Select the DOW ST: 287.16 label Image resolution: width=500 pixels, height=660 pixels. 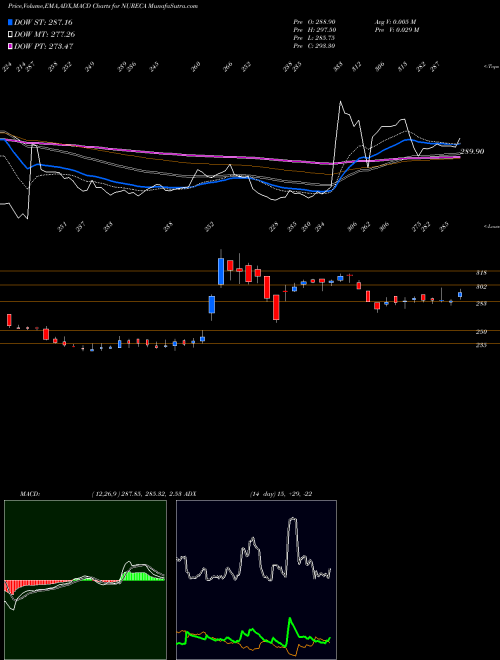tap(43, 22)
